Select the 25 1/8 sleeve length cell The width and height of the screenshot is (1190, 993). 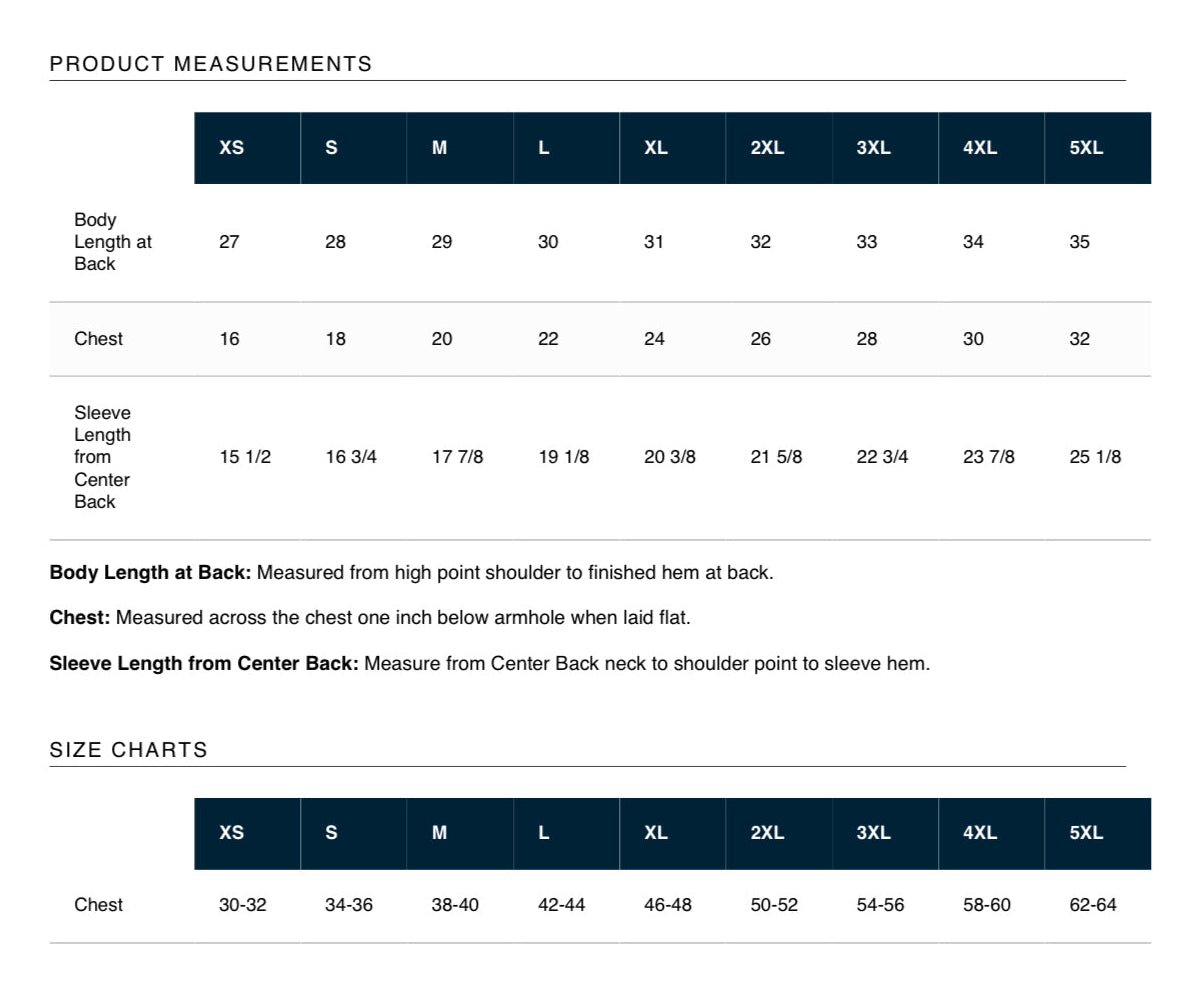1095,457
